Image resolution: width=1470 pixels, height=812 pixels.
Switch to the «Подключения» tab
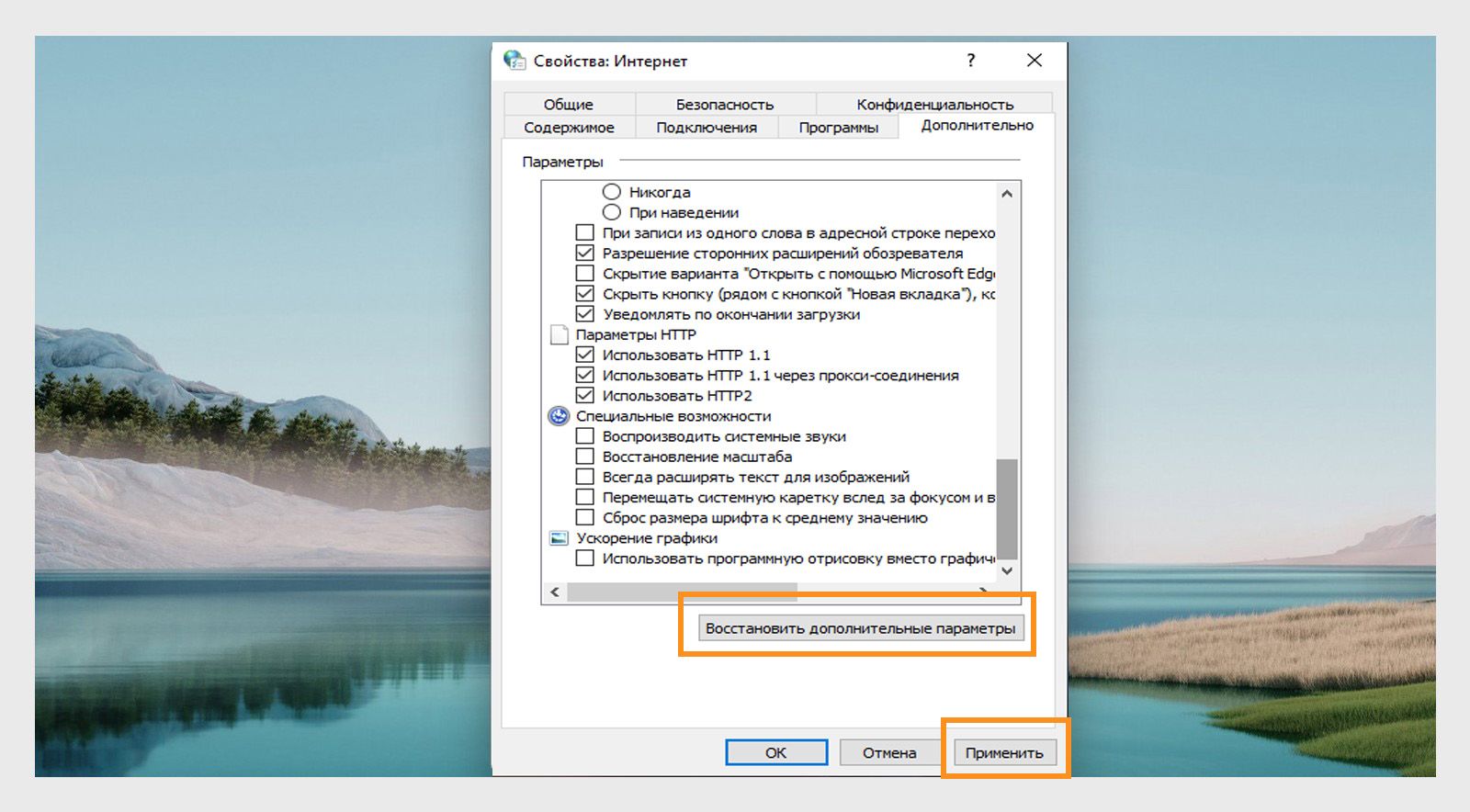pyautogui.click(x=707, y=128)
